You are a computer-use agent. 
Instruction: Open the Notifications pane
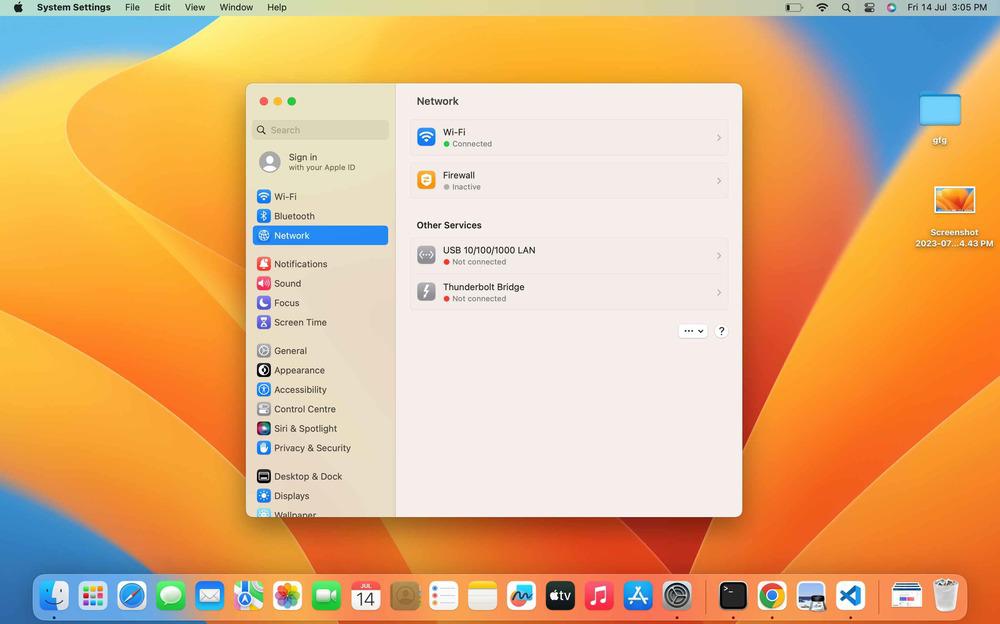[x=300, y=264]
